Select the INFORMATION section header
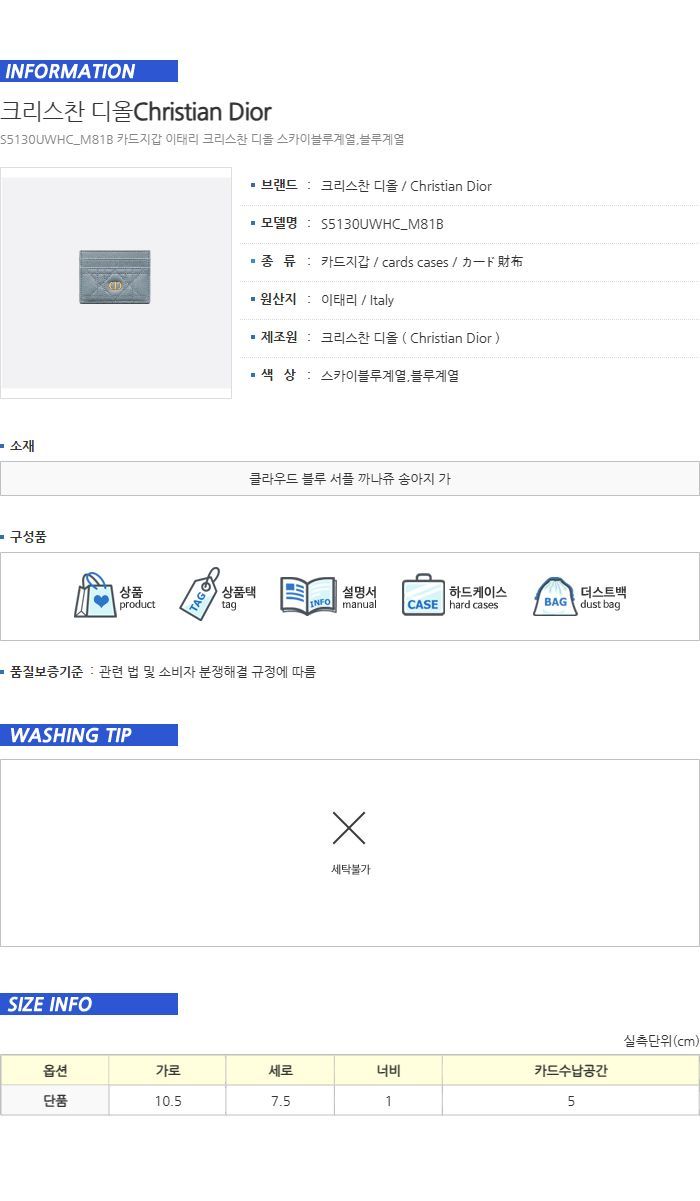 [89, 71]
